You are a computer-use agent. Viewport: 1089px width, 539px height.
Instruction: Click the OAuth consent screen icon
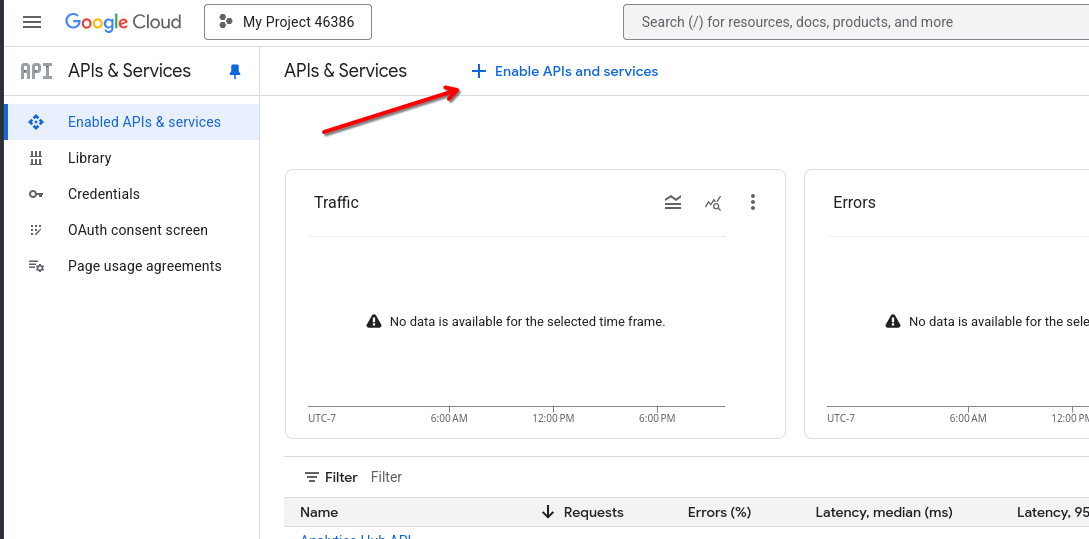(x=36, y=230)
